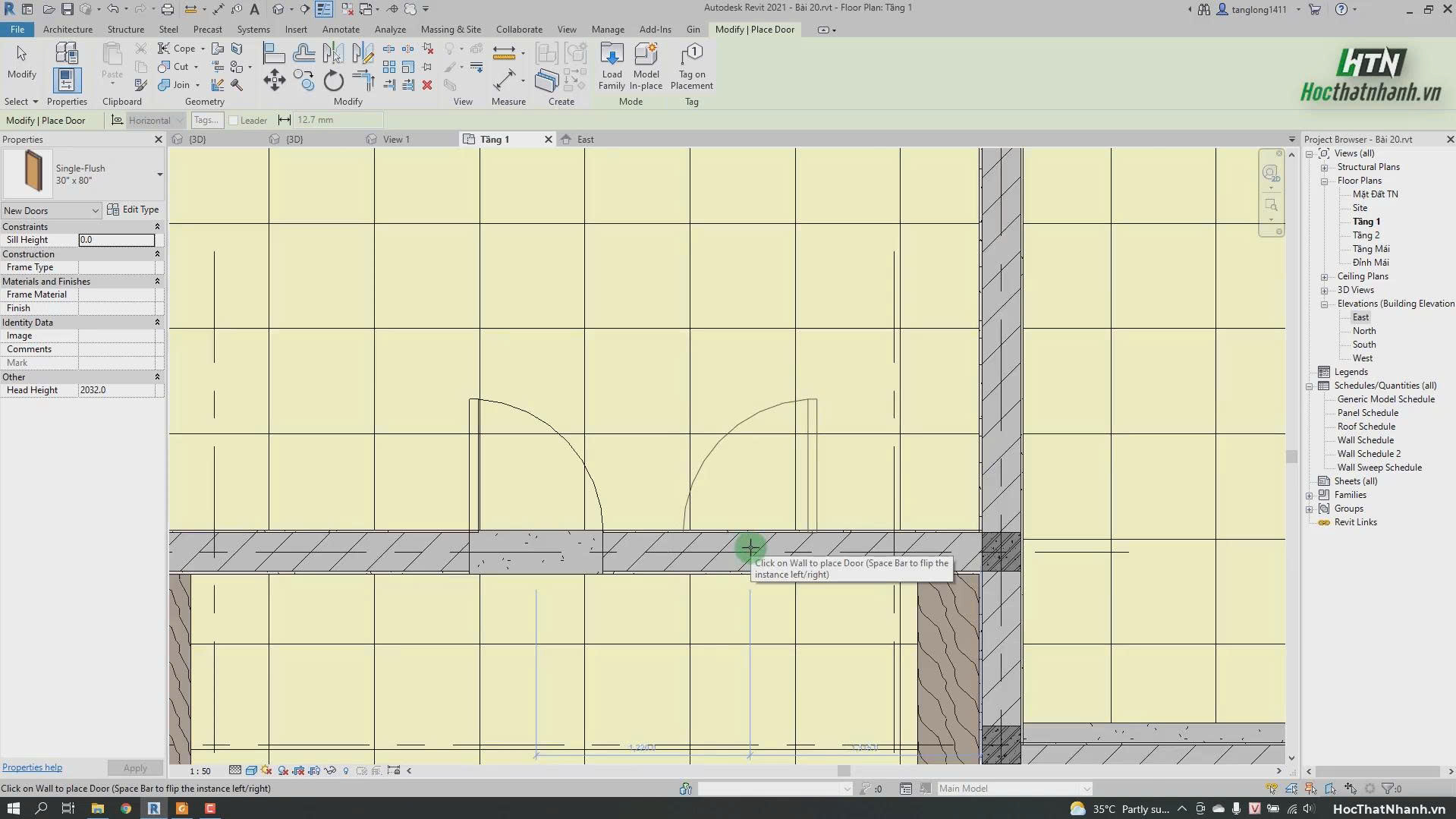Click the red Delete X icon

(427, 85)
